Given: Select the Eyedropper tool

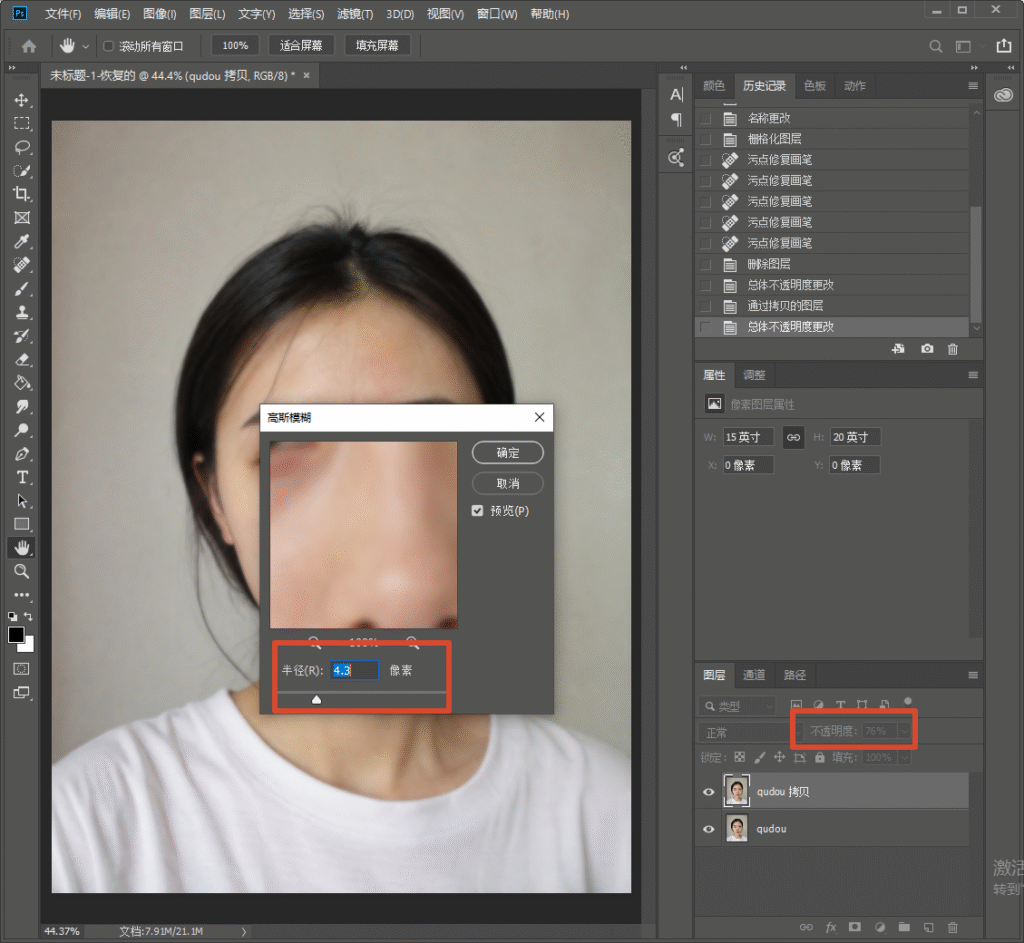Looking at the screenshot, I should coord(22,242).
